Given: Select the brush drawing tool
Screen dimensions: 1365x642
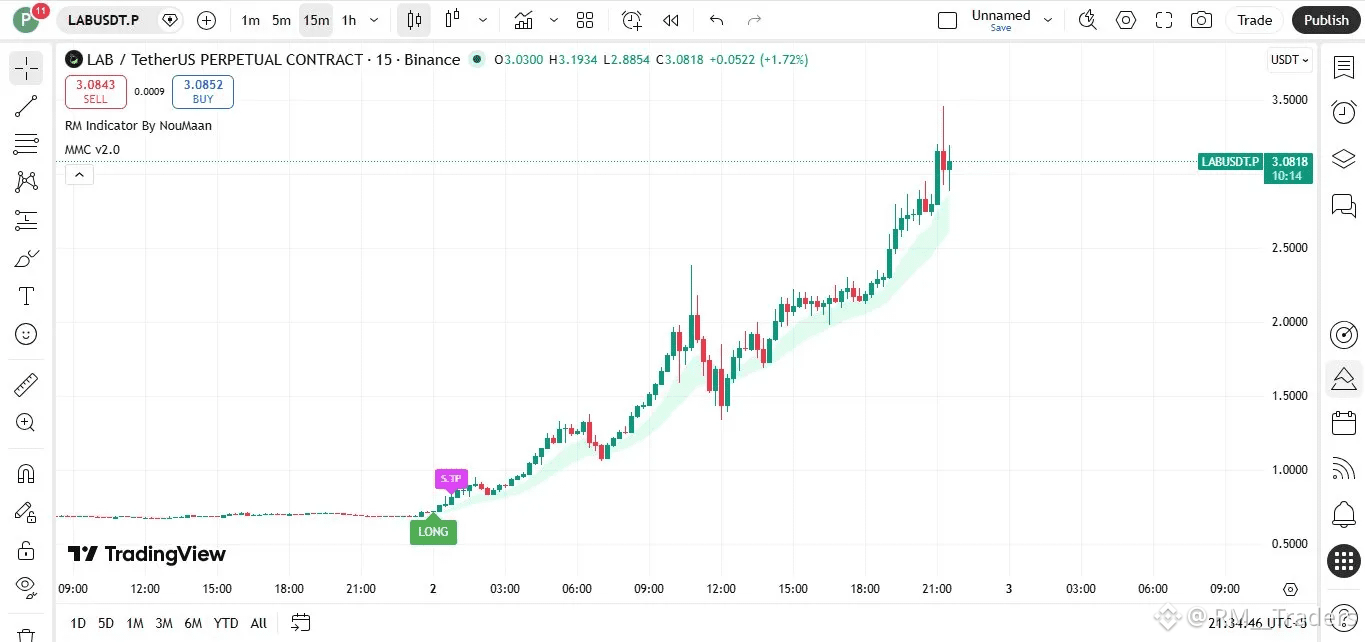Looking at the screenshot, I should tap(26, 258).
